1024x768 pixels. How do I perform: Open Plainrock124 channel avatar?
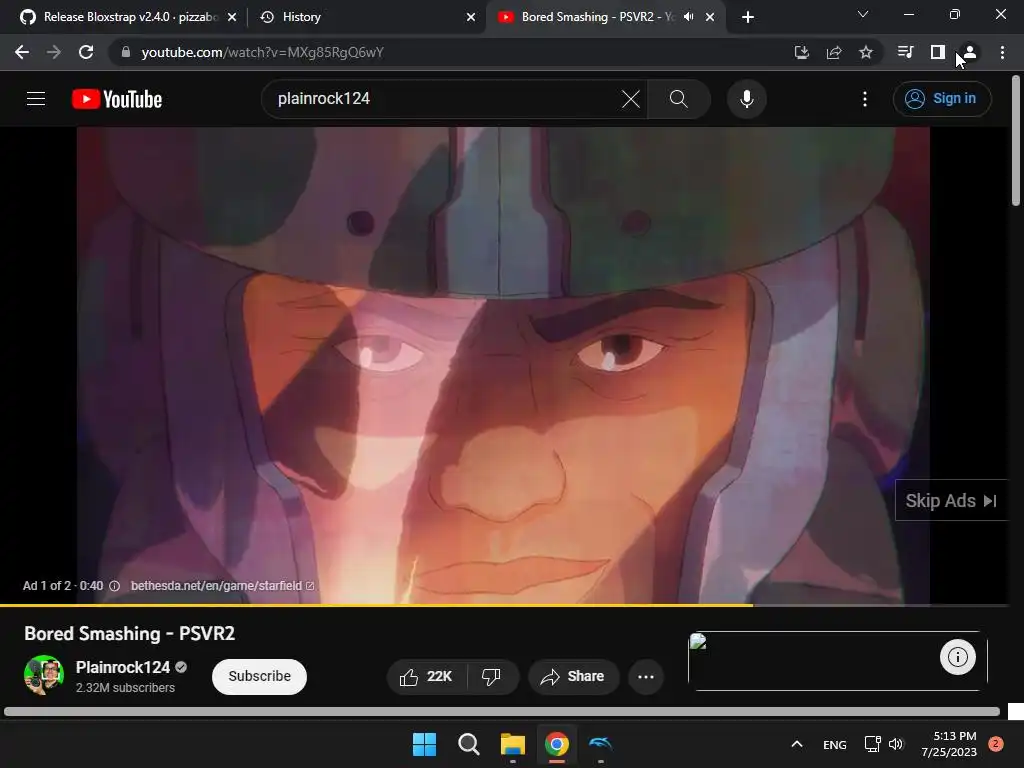44,675
